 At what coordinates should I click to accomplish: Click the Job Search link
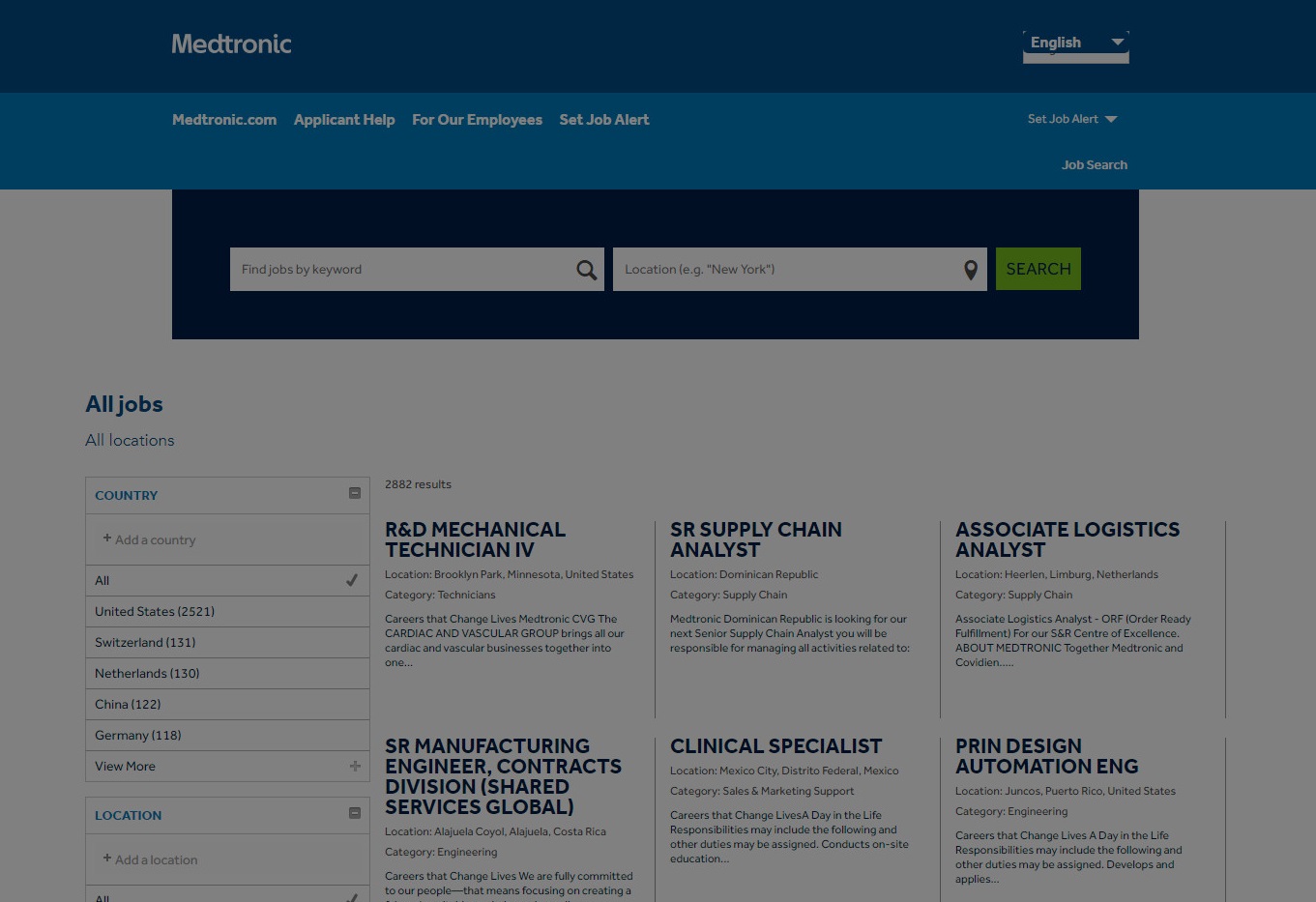coord(1094,165)
